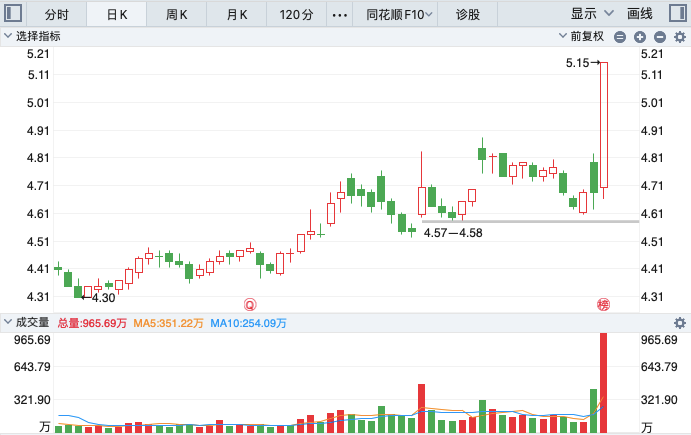Open the 分时 intraday chart tab
The image size is (691, 435).
click(57, 15)
